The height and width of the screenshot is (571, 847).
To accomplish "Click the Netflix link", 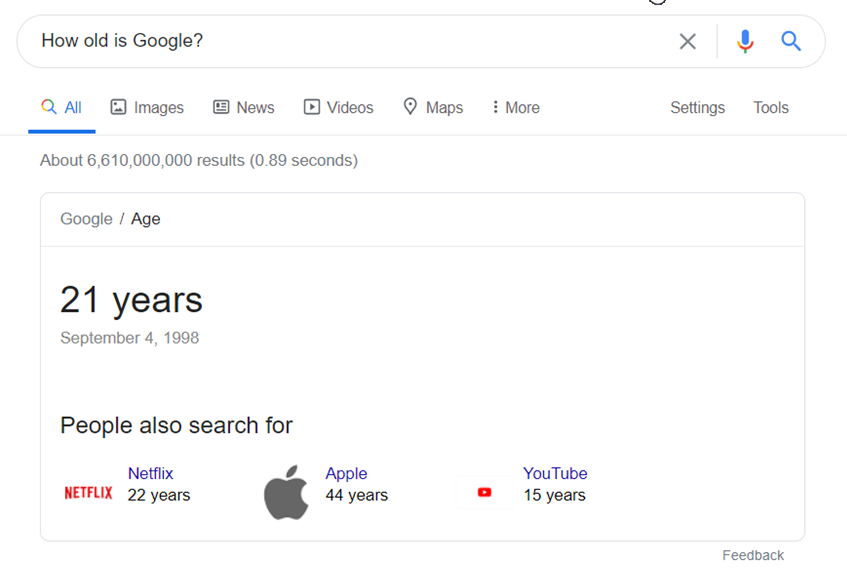I will (151, 474).
